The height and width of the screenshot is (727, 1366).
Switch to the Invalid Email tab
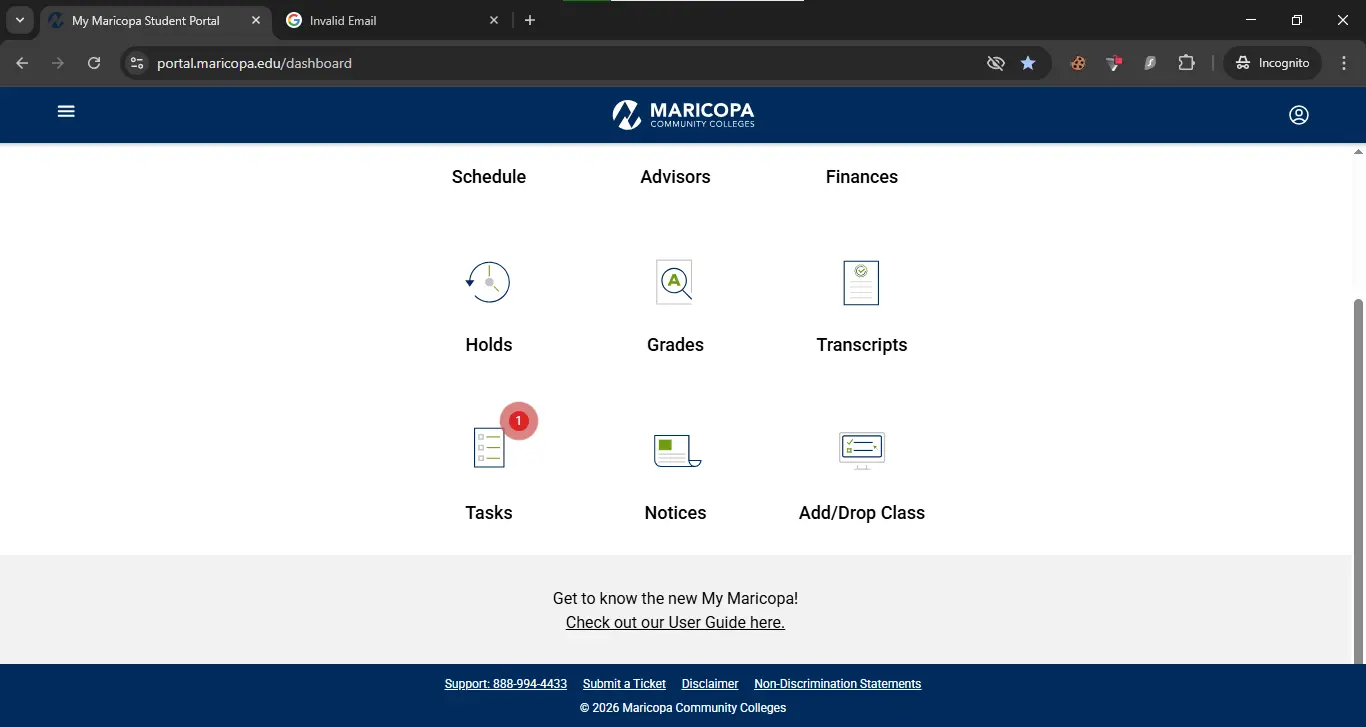point(392,21)
